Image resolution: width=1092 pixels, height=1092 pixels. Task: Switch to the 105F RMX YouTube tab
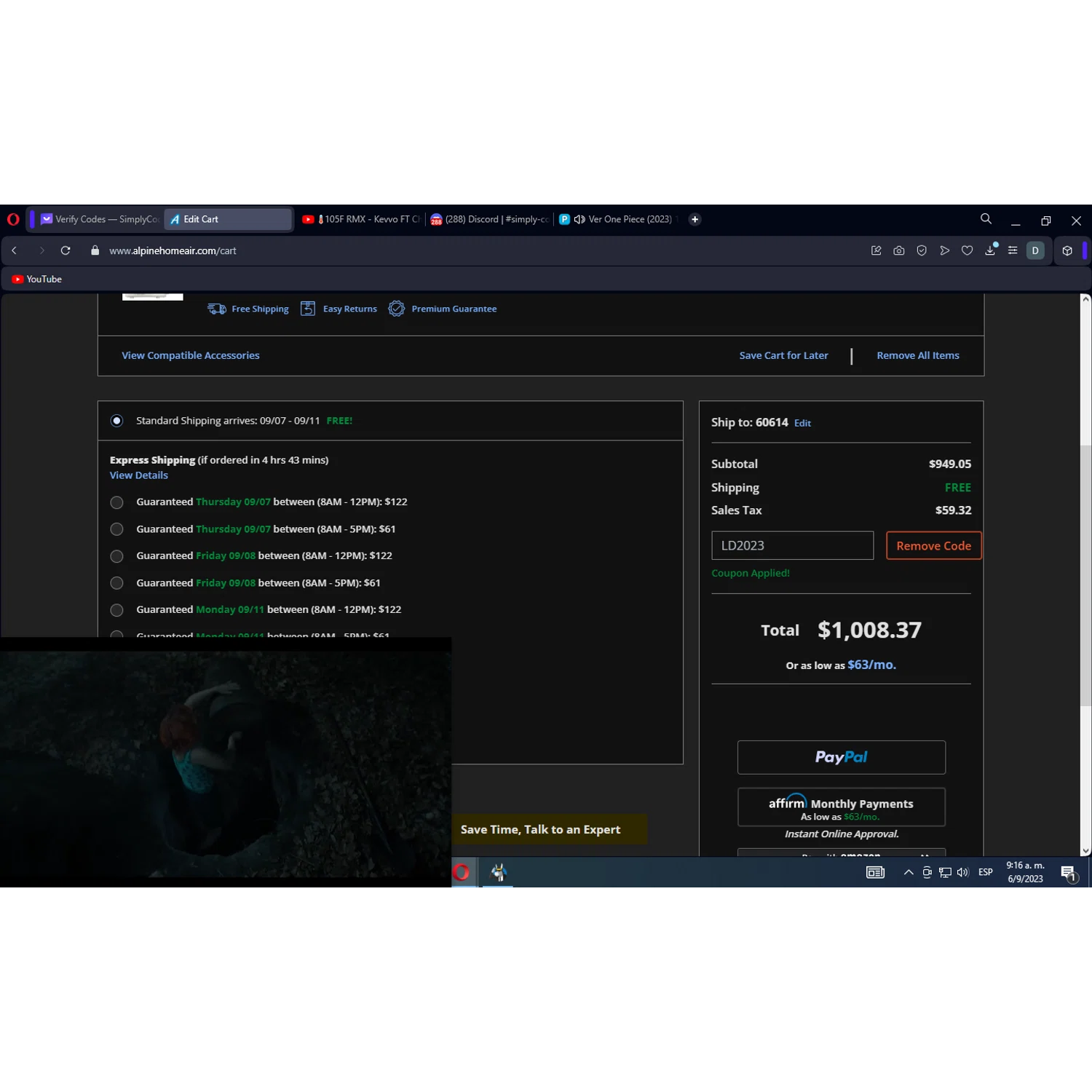click(360, 219)
